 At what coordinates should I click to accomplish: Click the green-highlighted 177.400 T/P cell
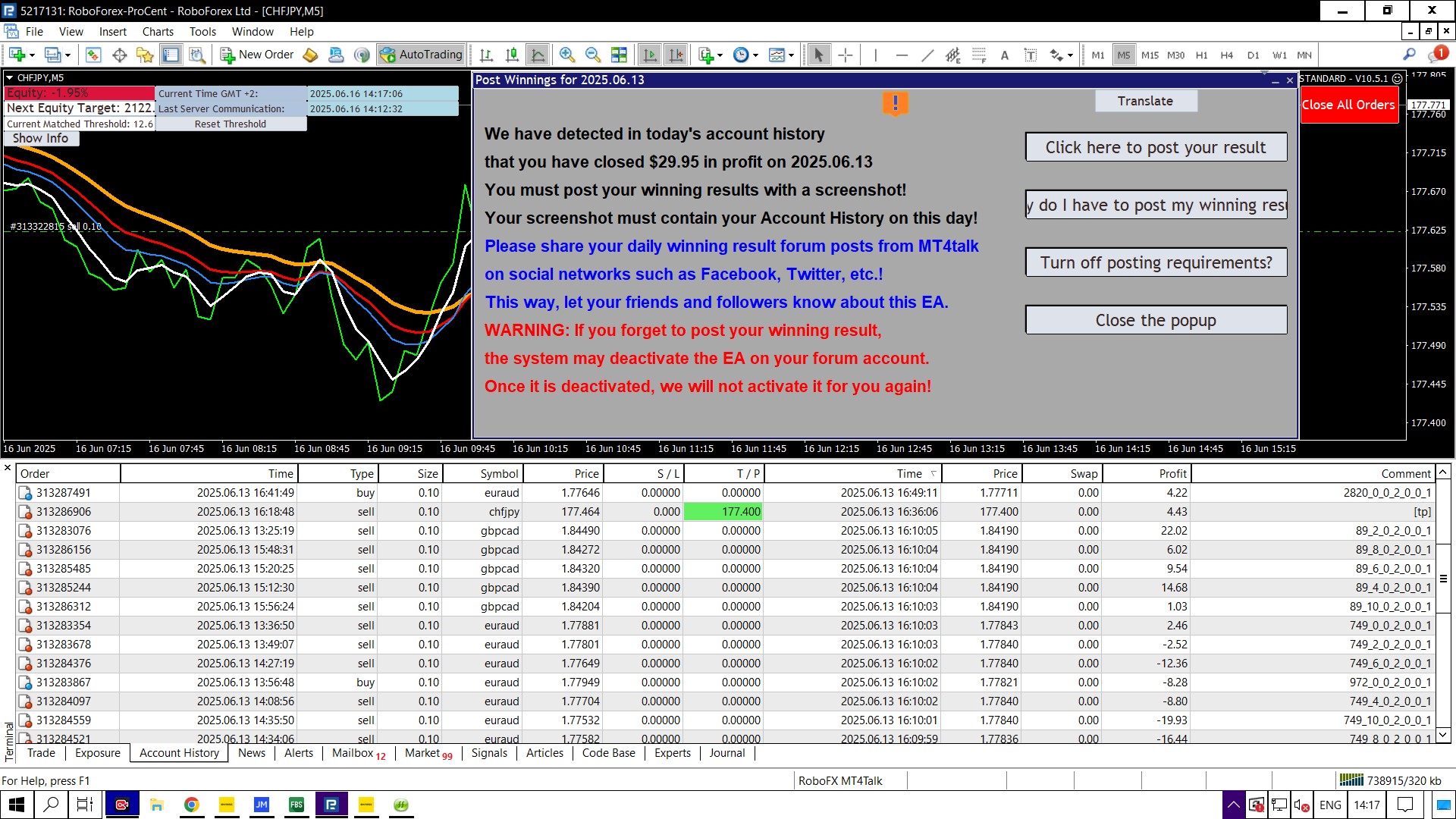tap(723, 512)
